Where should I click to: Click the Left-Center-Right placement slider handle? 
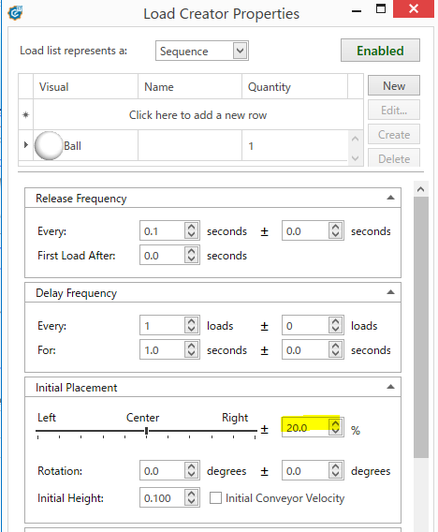146,431
